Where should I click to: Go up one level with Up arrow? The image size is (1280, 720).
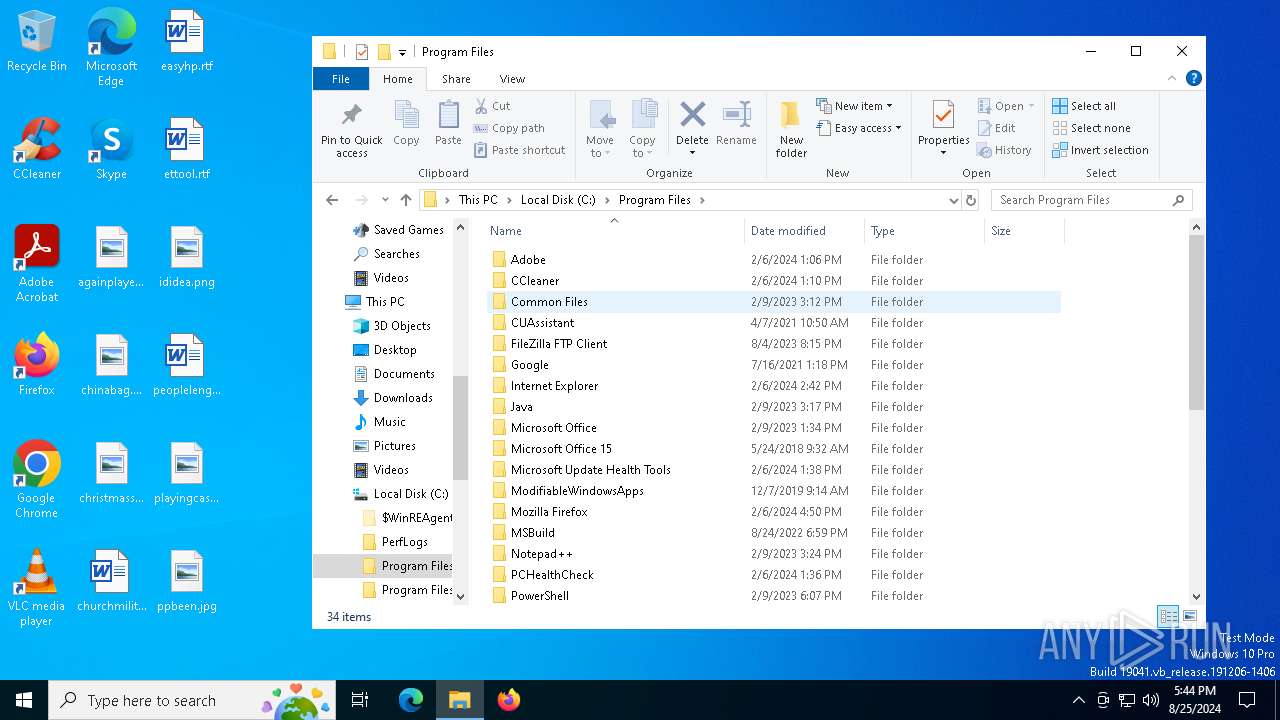[405, 200]
